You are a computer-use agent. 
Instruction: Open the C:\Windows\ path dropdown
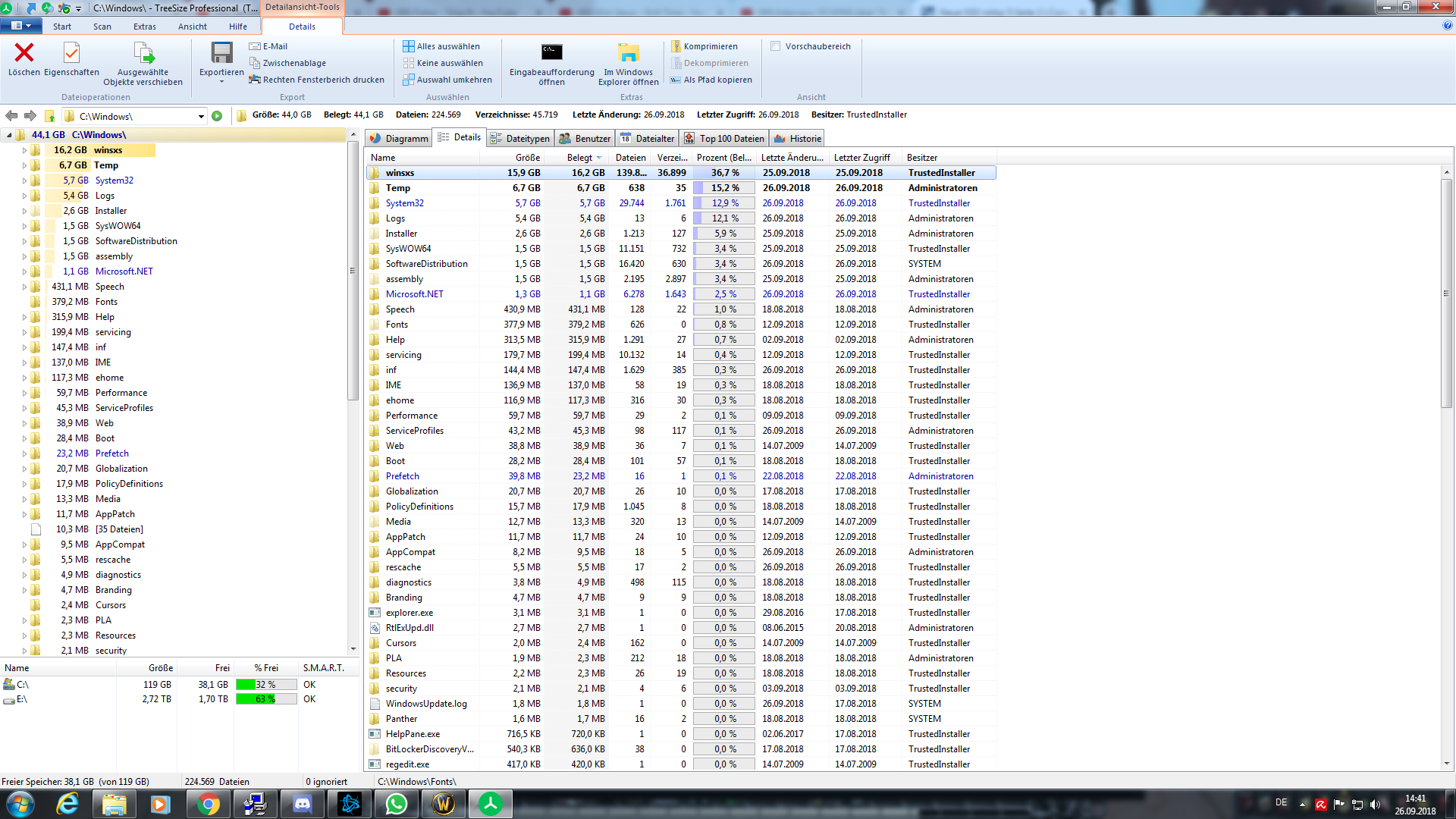tap(201, 116)
